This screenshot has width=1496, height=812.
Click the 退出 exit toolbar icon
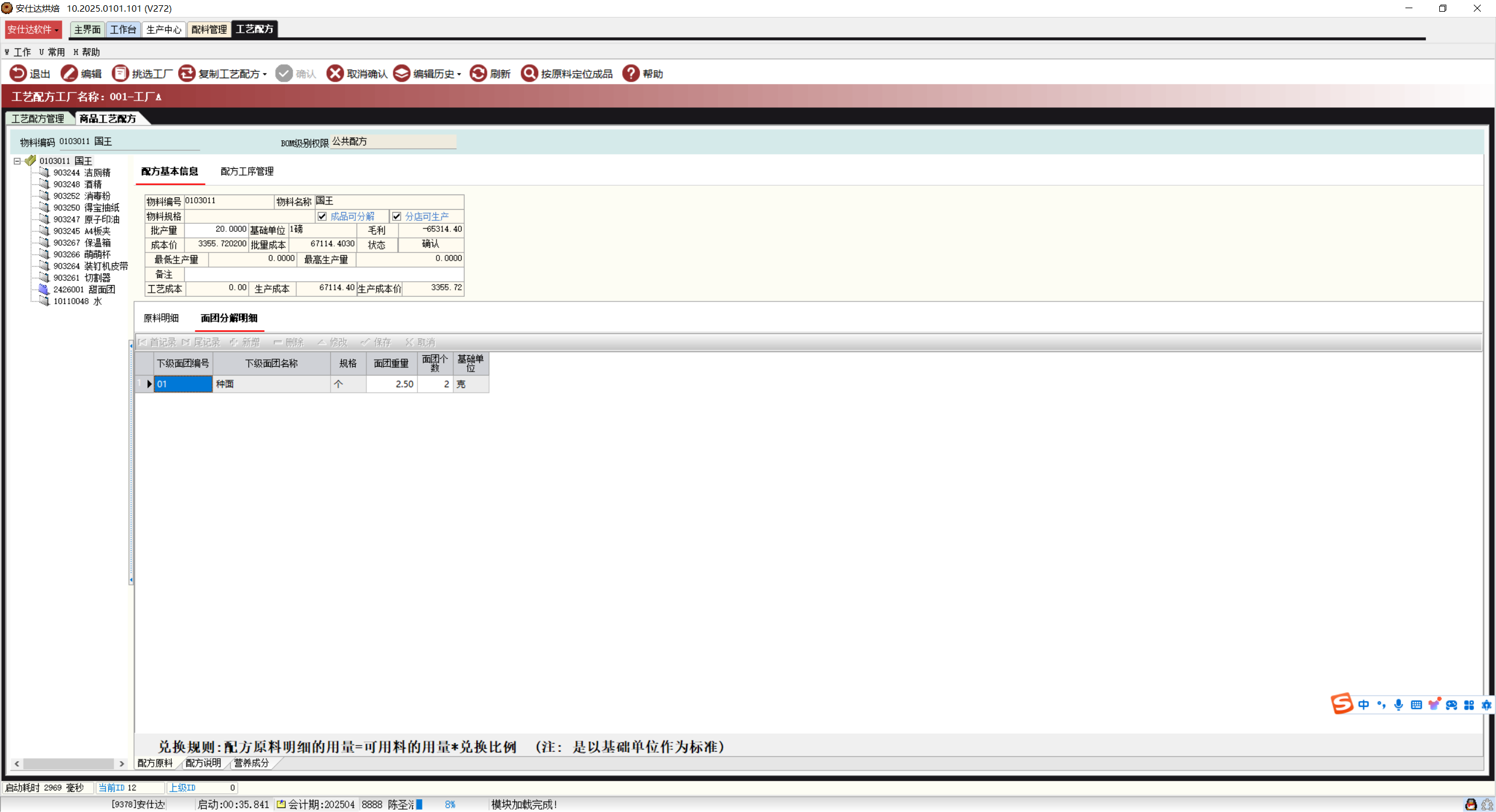click(18, 74)
